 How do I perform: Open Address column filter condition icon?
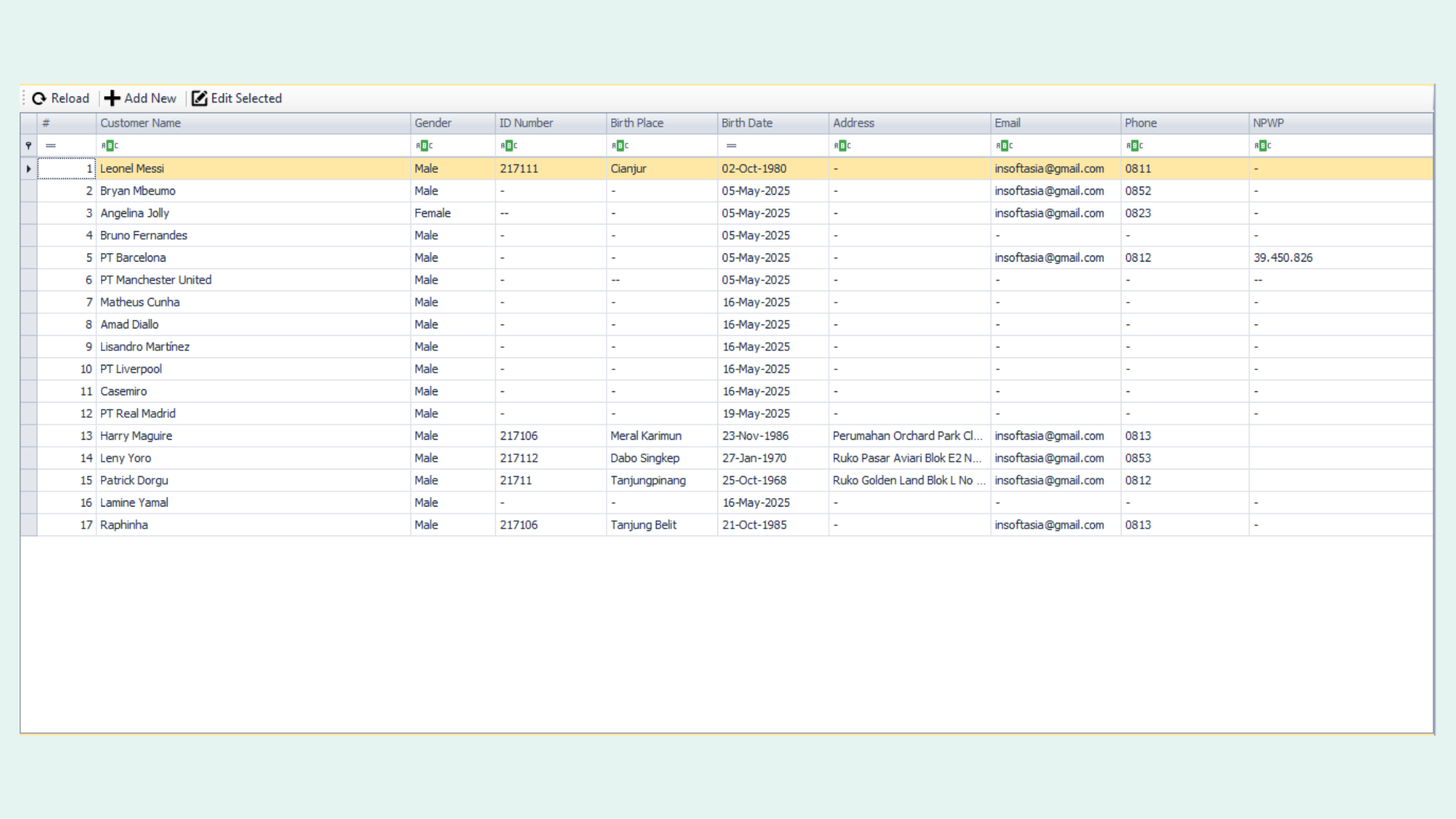843,146
